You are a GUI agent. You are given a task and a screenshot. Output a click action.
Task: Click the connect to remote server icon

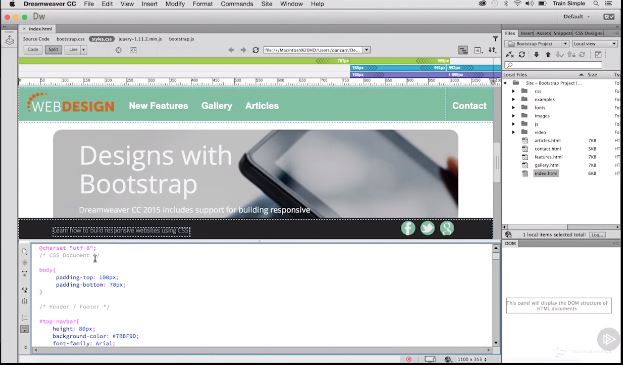pyautogui.click(x=509, y=55)
